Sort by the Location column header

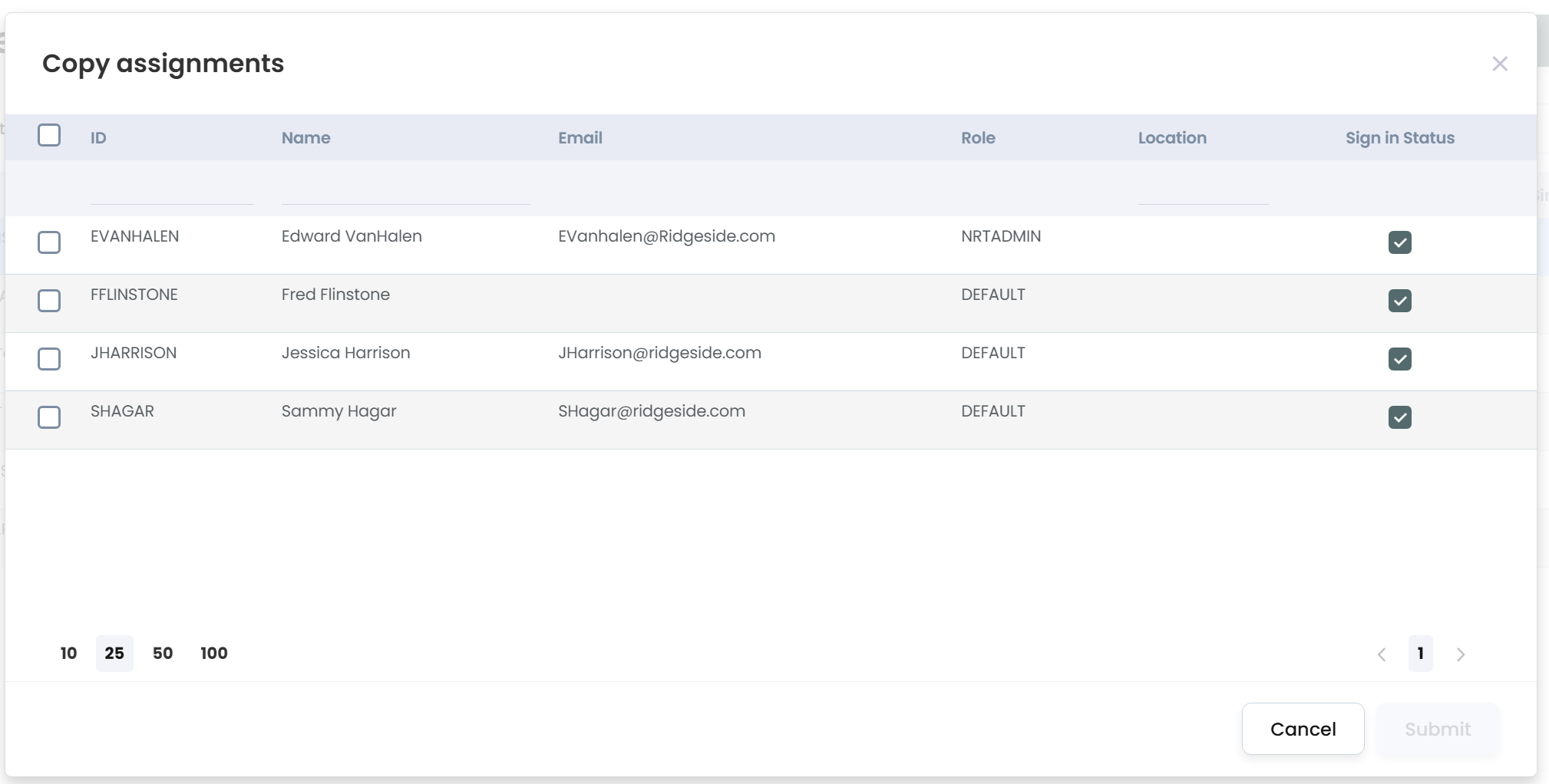[1172, 138]
